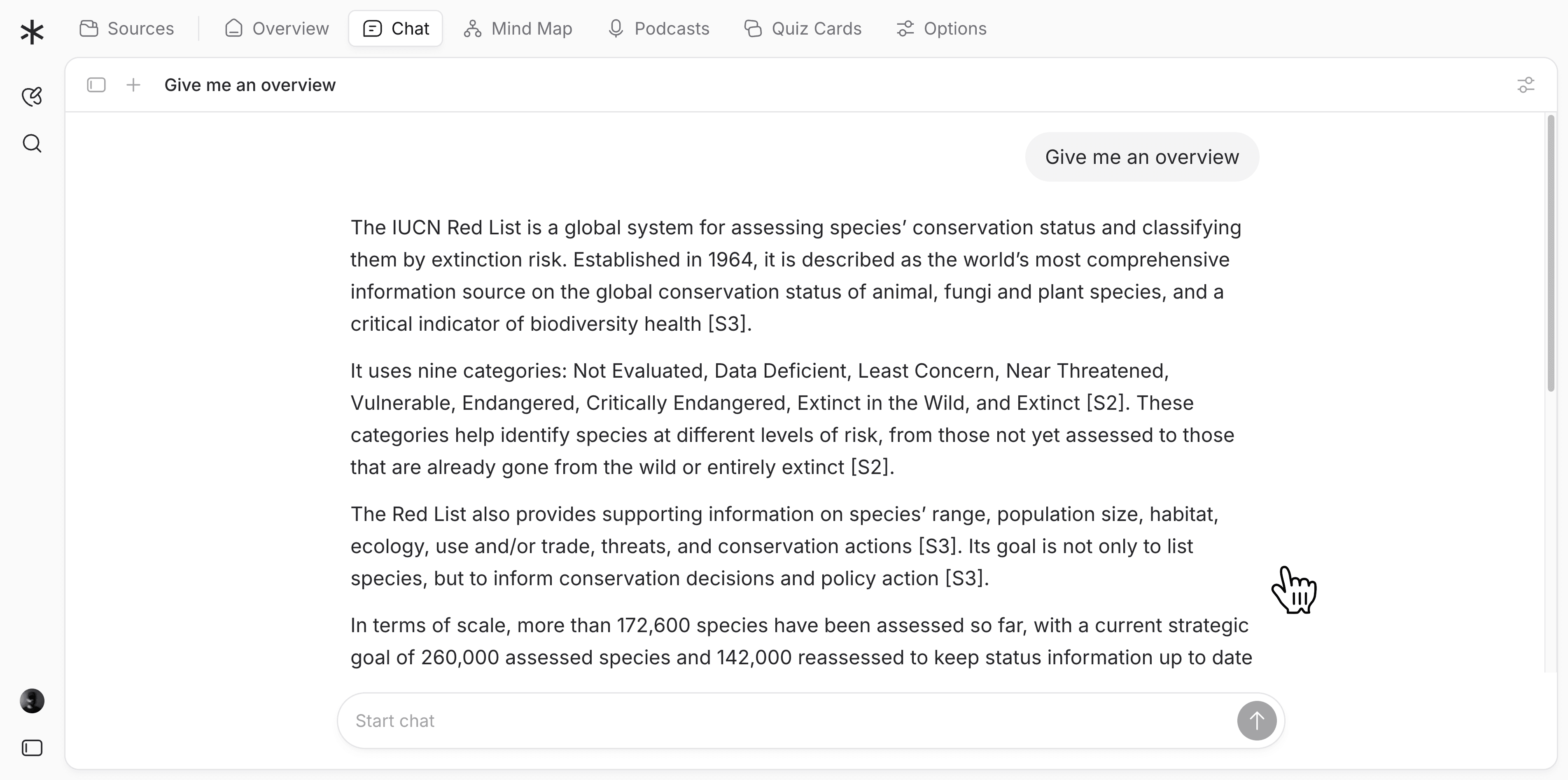This screenshot has height=780, width=1568.
Task: Toggle the chat list panel icon
Action: click(x=96, y=85)
